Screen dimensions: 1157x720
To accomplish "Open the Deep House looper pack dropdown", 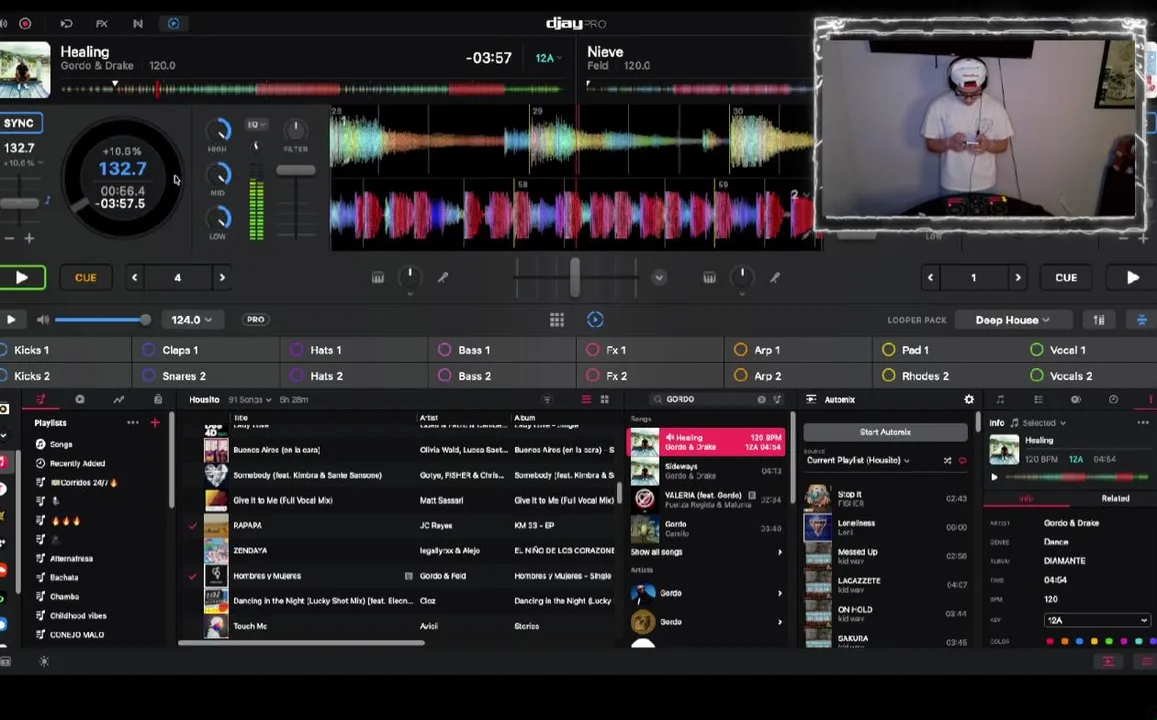I will [1012, 319].
